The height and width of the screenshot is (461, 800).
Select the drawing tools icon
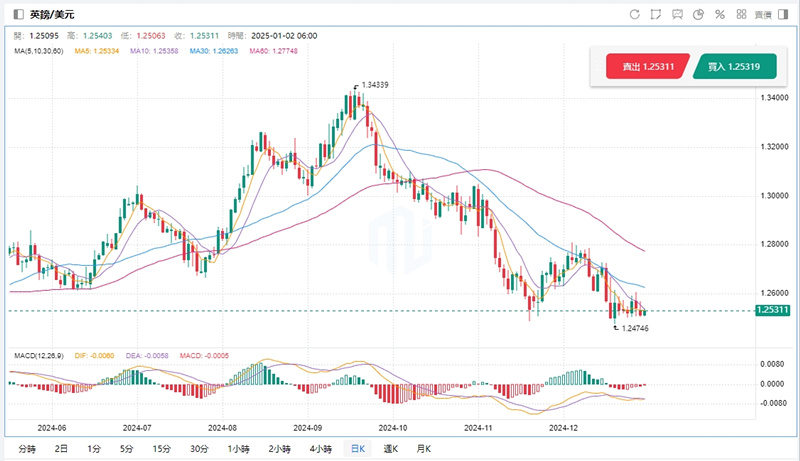point(657,15)
